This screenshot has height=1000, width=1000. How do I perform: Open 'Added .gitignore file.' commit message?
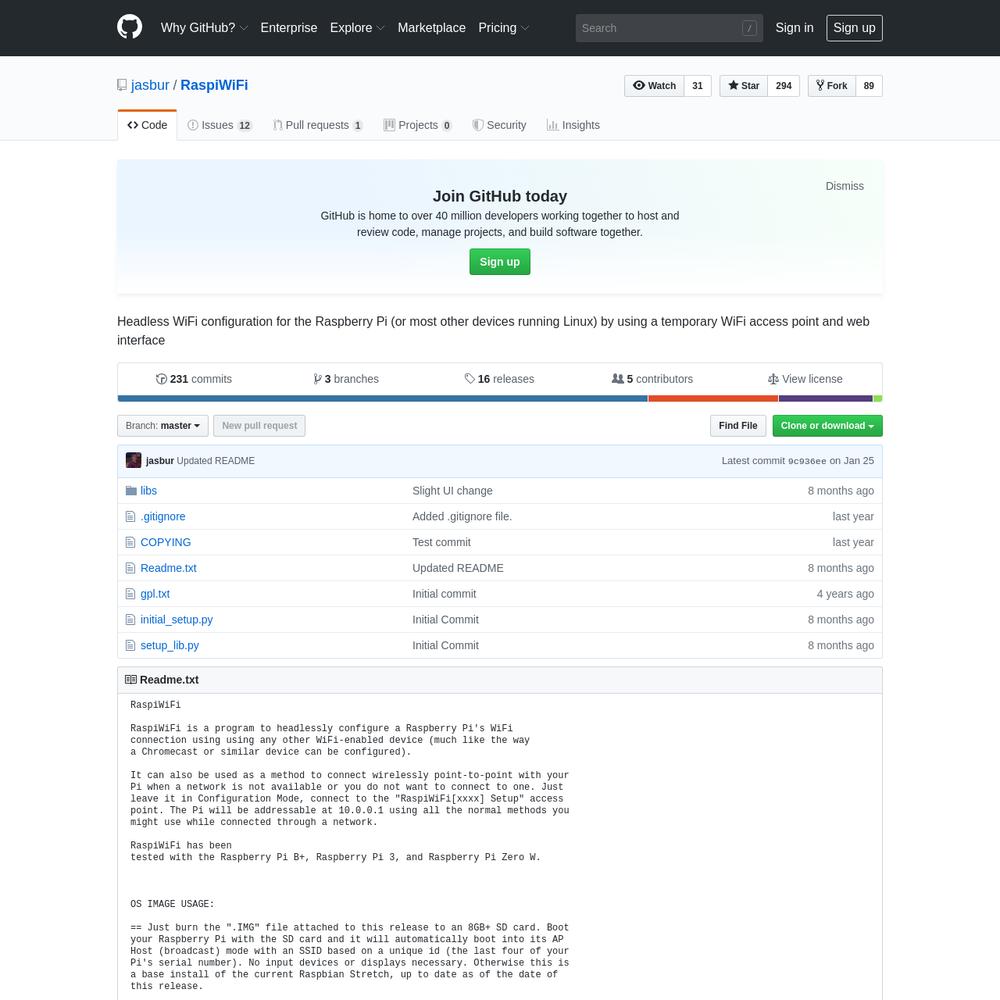click(x=462, y=517)
